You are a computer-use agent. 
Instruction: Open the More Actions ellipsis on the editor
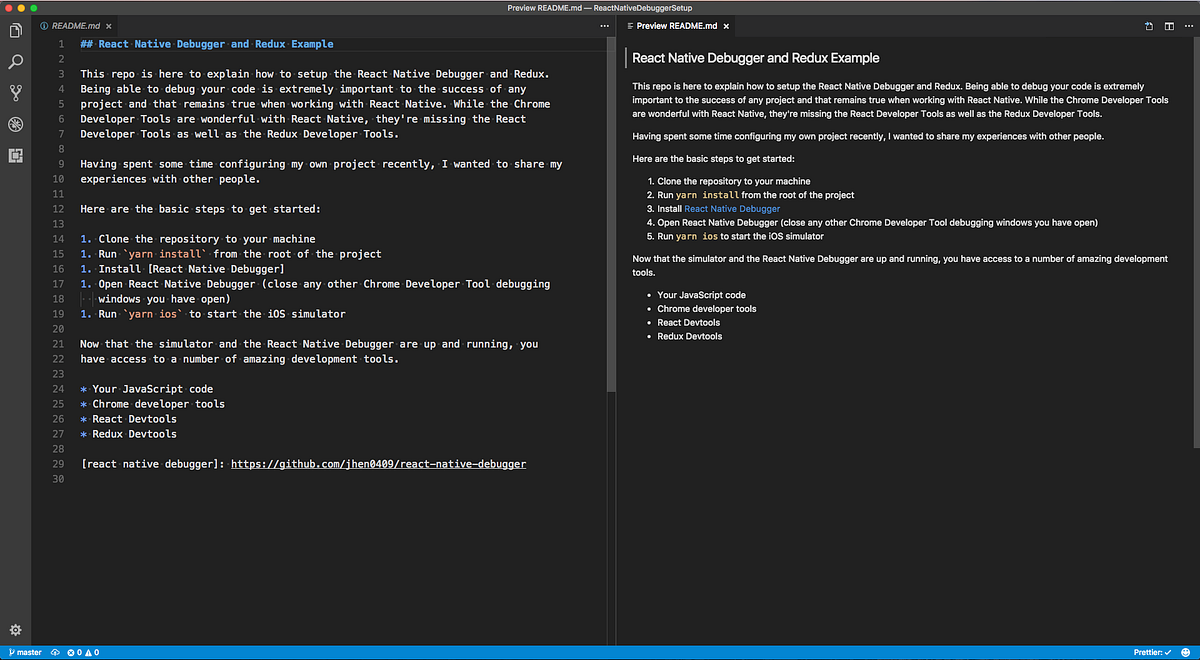tap(604, 26)
